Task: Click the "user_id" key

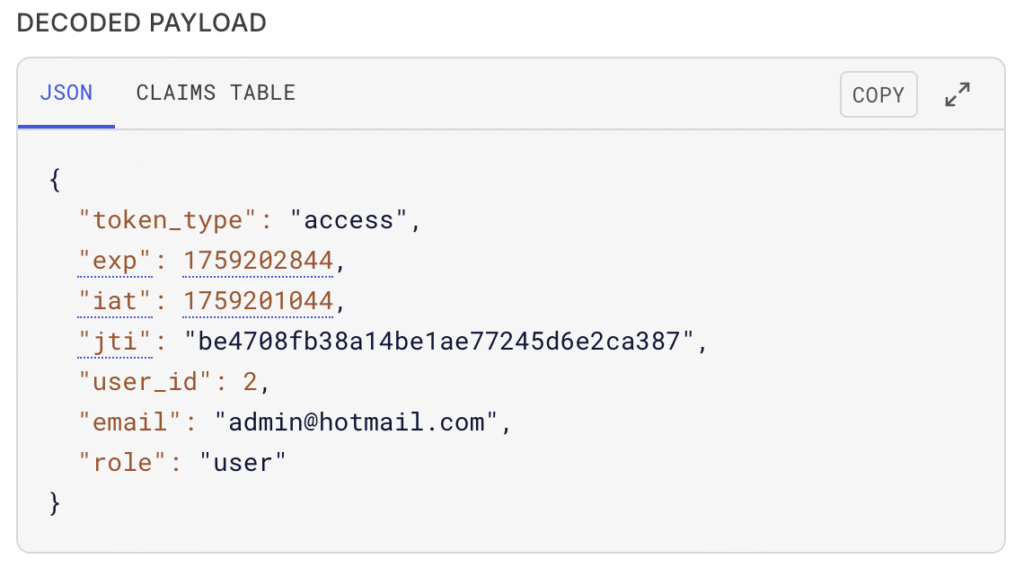Action: click(146, 381)
